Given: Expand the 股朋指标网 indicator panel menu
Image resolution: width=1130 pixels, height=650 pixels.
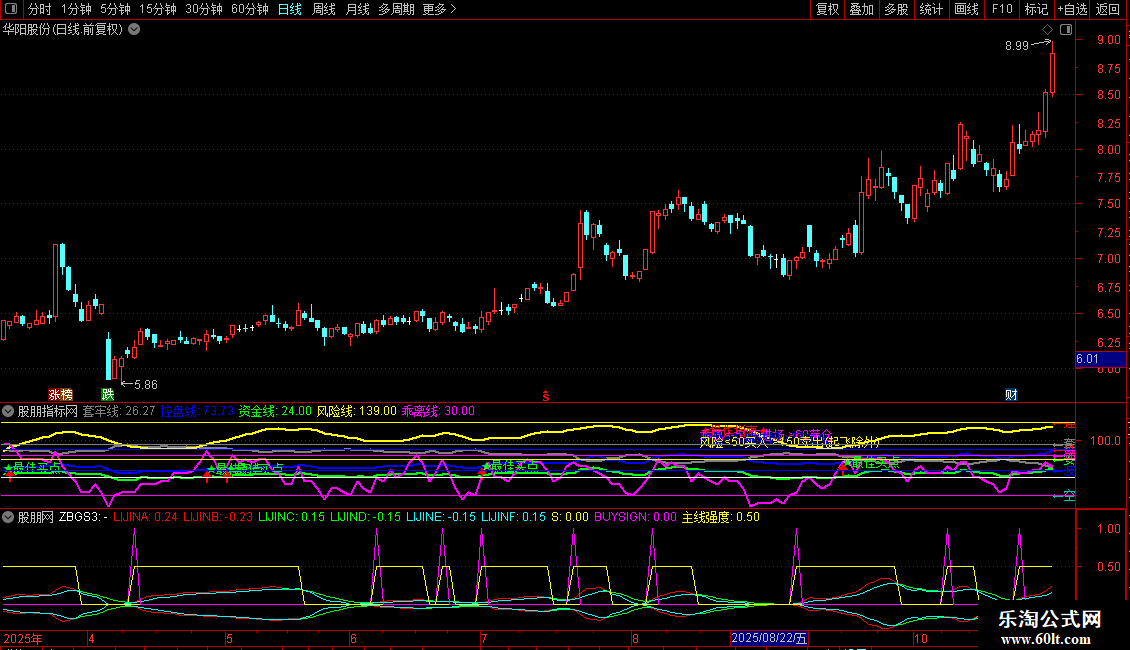Looking at the screenshot, I should (x=8, y=411).
